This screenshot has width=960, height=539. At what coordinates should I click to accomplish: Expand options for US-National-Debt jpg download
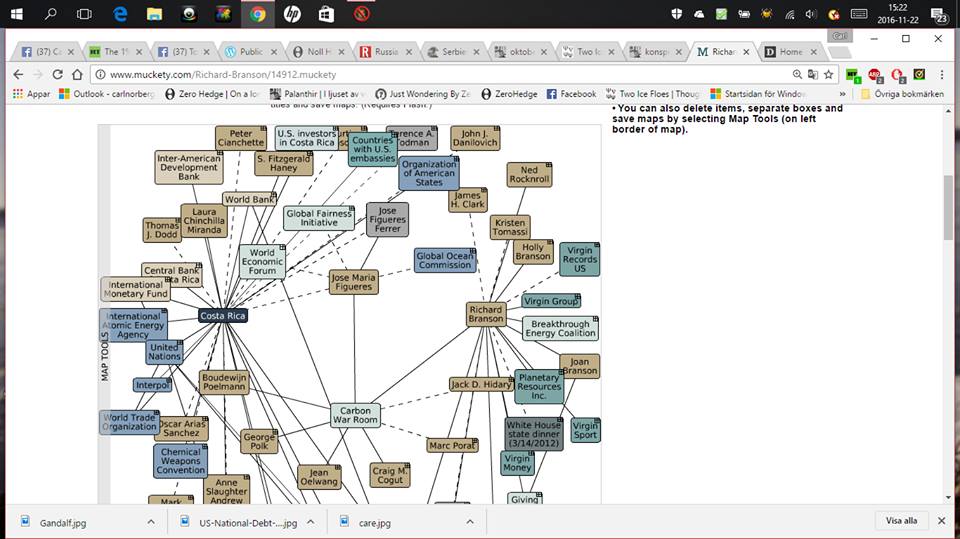[x=310, y=521]
